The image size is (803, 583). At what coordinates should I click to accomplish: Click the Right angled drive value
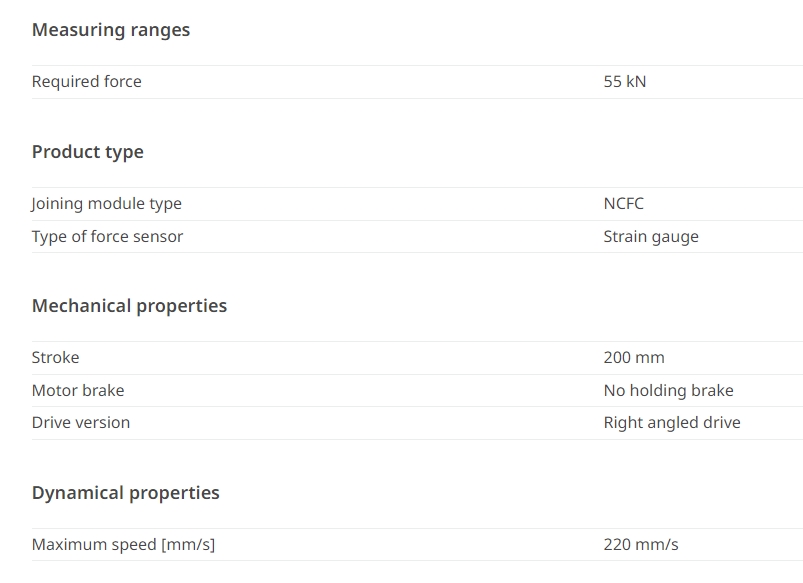pyautogui.click(x=672, y=423)
